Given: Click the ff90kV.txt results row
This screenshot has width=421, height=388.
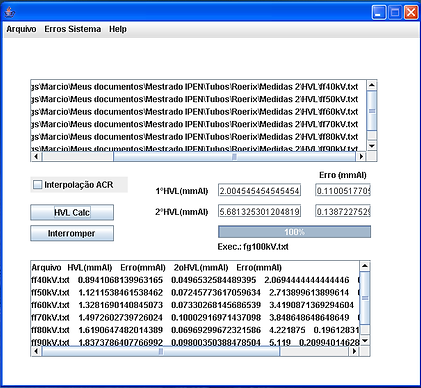Looking at the screenshot, I should coord(195,342).
